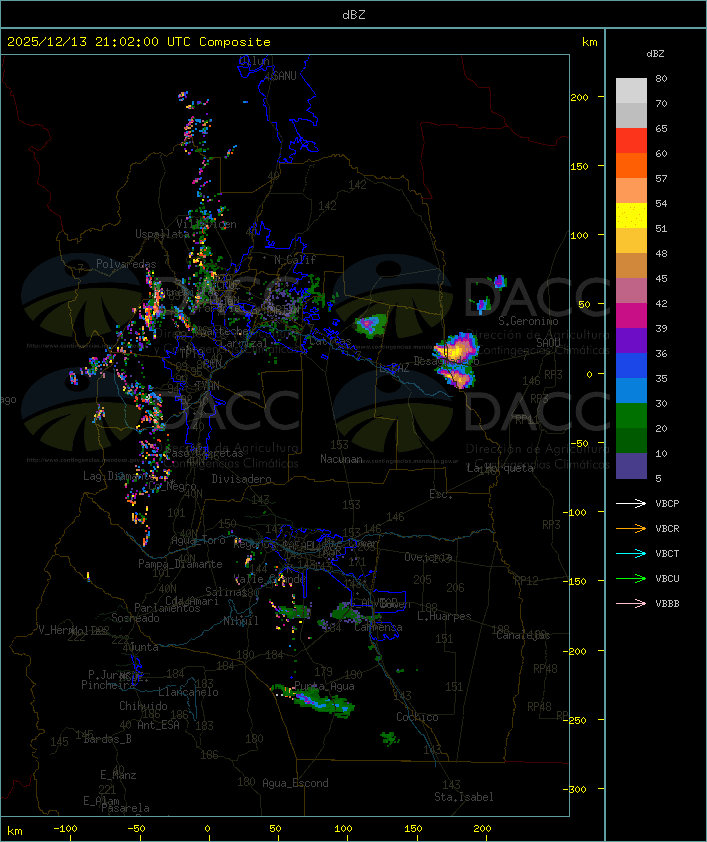Click the Chihuido map label
This screenshot has width=707, height=842.
(143, 706)
